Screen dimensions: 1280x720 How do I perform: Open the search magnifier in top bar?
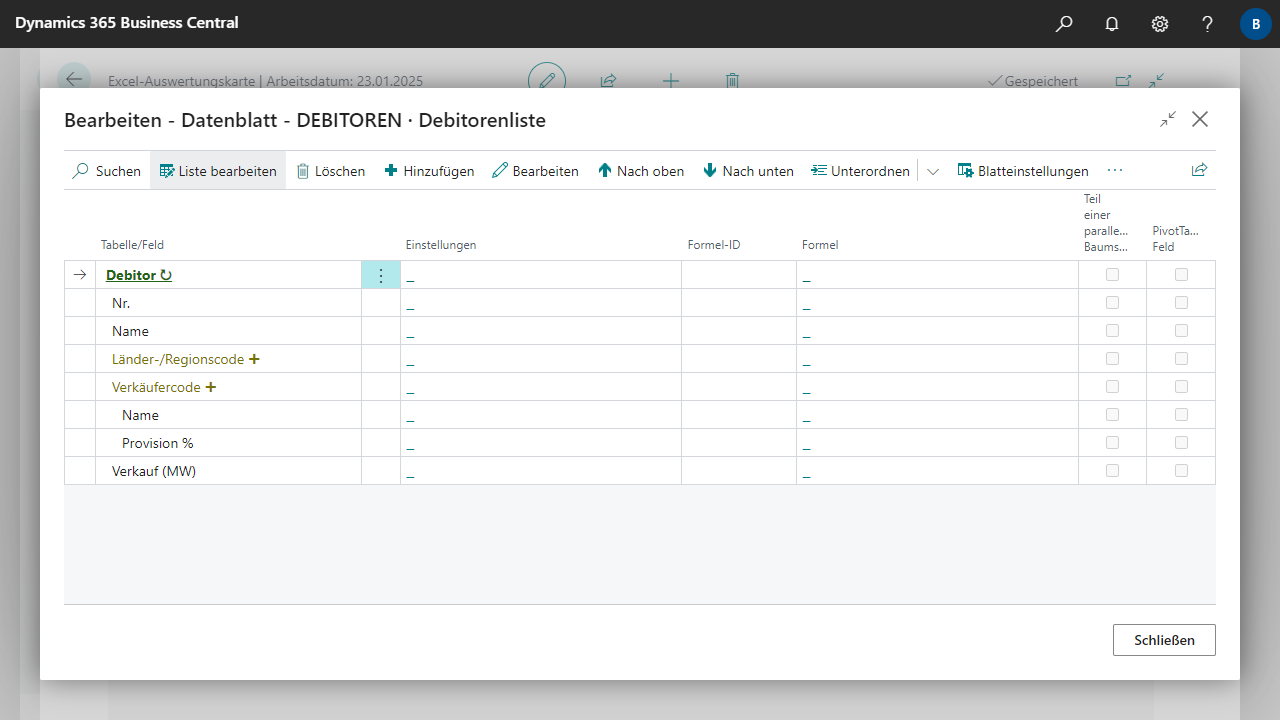click(1064, 23)
